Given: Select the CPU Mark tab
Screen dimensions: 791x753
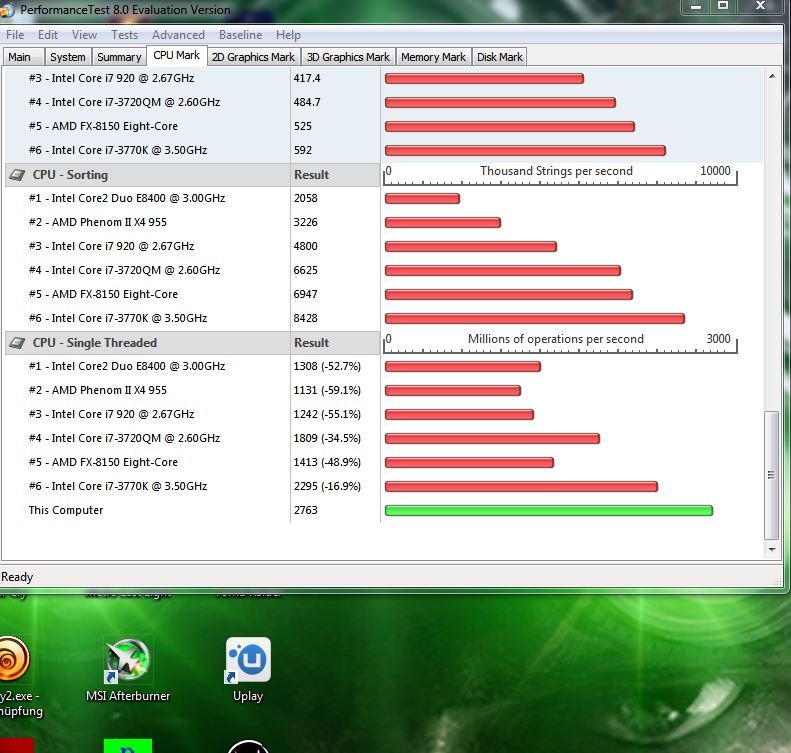Looking at the screenshot, I should pos(177,55).
